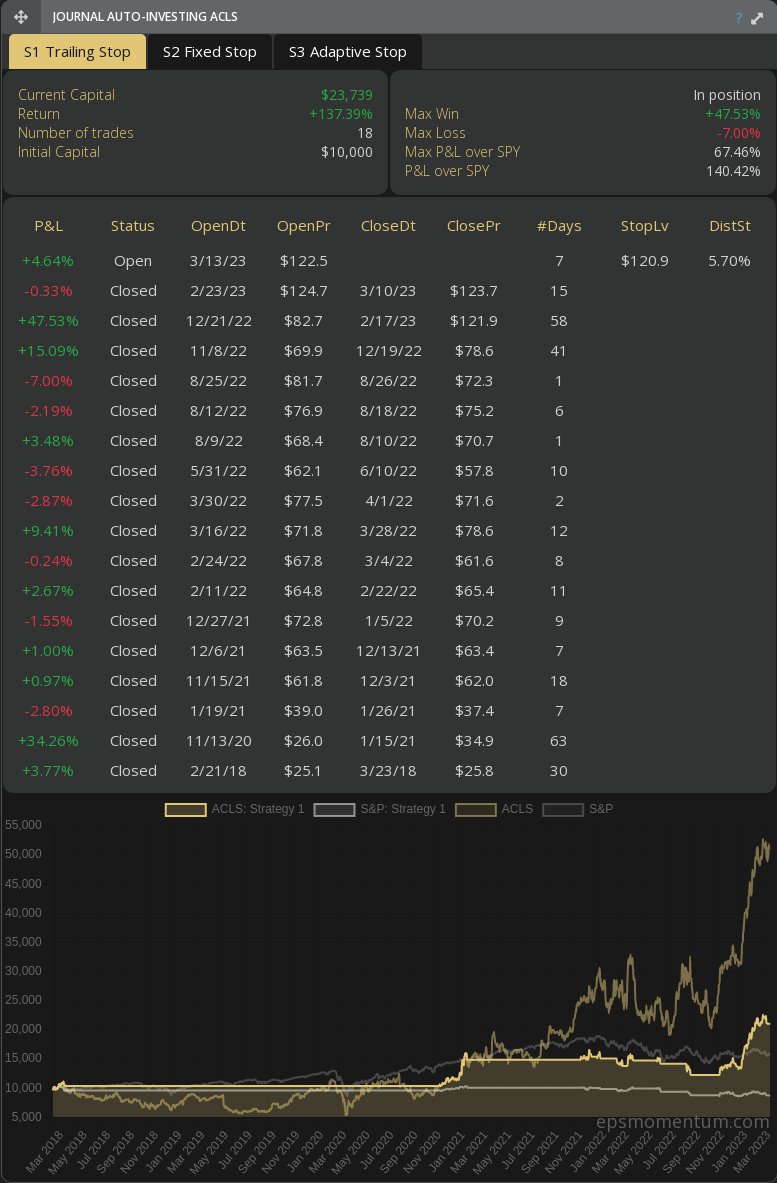Click the In position label
The height and width of the screenshot is (1183, 777).
(x=727, y=95)
